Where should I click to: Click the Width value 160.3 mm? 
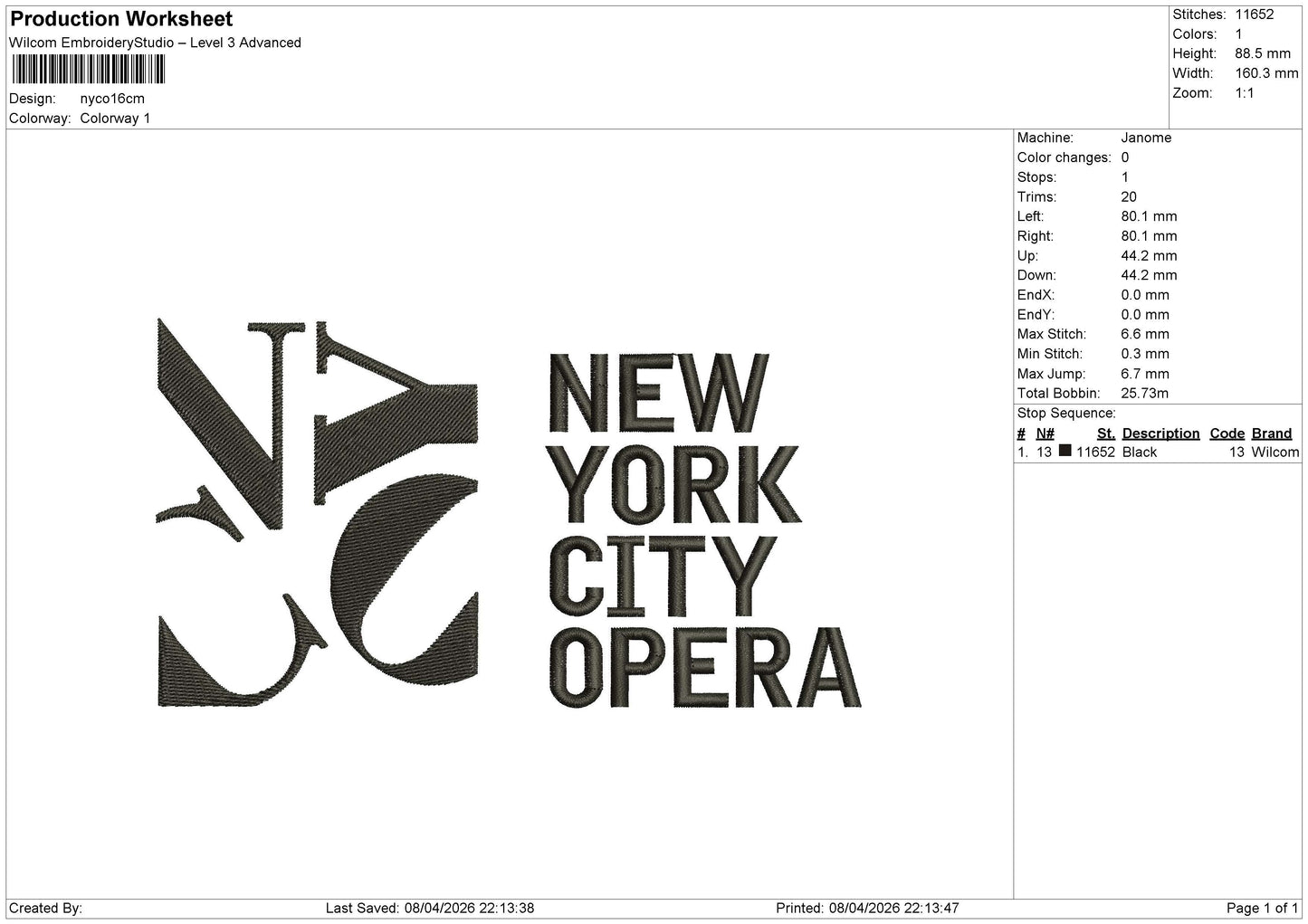click(x=1266, y=73)
